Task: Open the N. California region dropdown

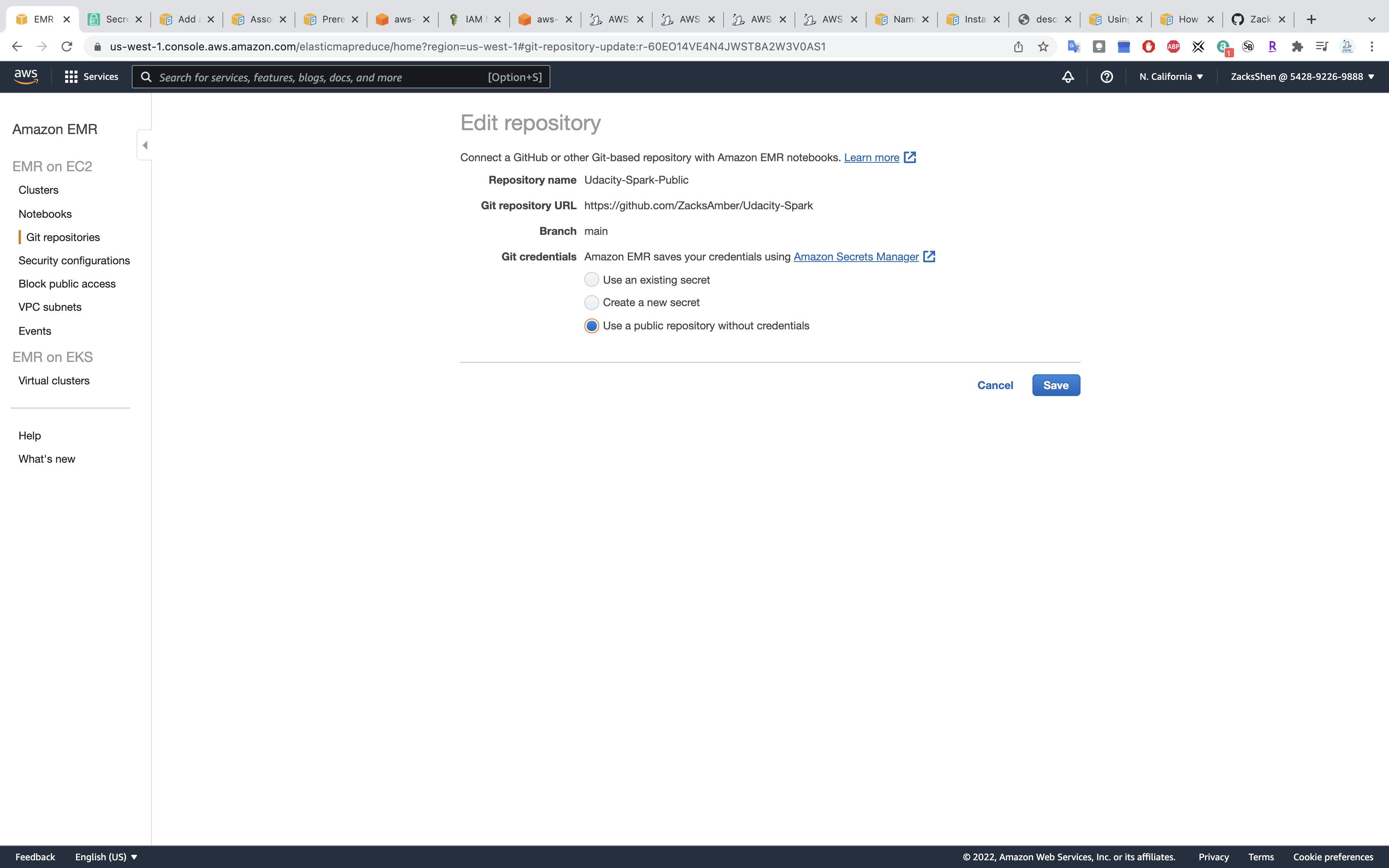Action: [1171, 76]
